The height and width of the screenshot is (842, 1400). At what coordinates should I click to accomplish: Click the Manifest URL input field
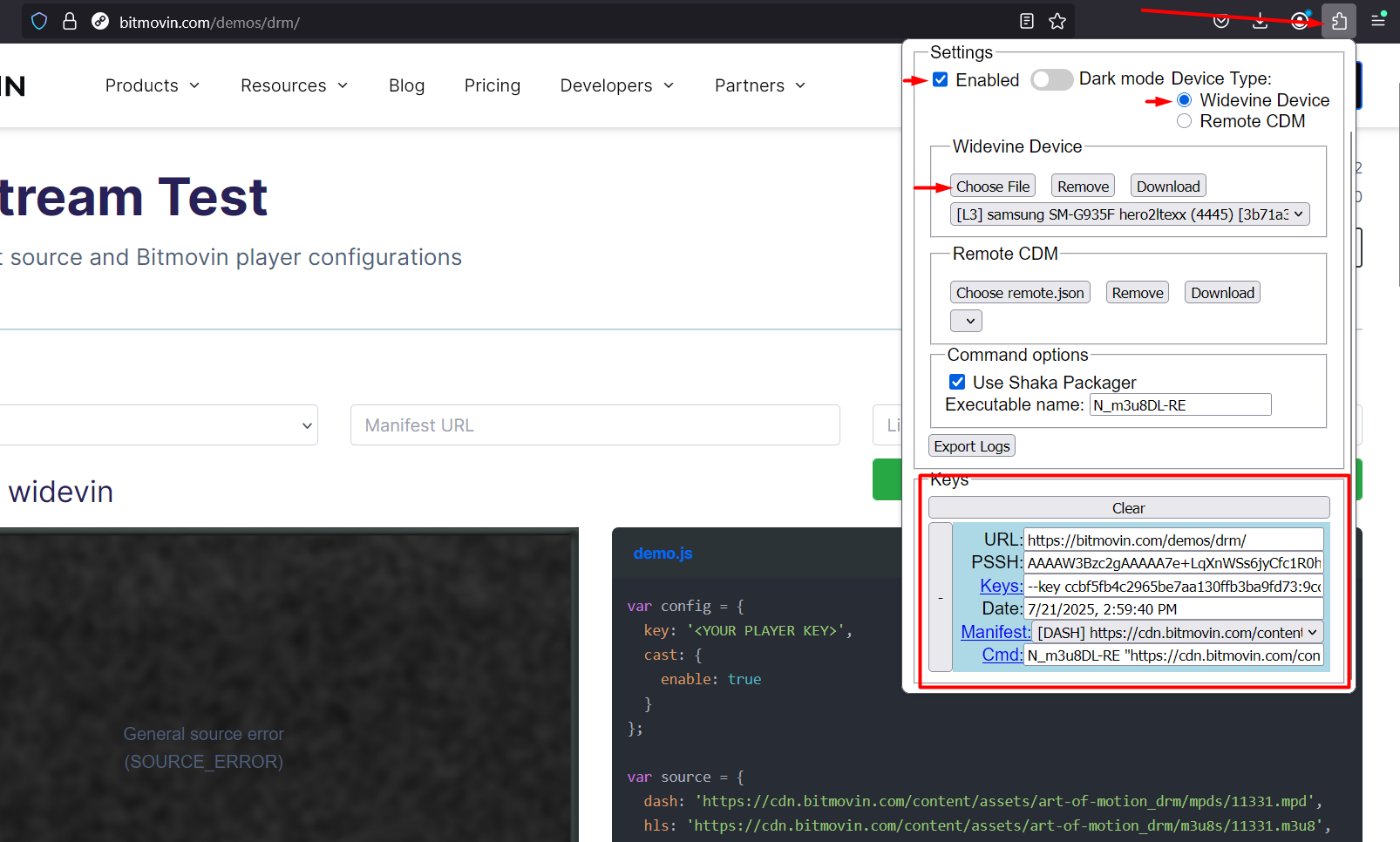click(x=595, y=425)
